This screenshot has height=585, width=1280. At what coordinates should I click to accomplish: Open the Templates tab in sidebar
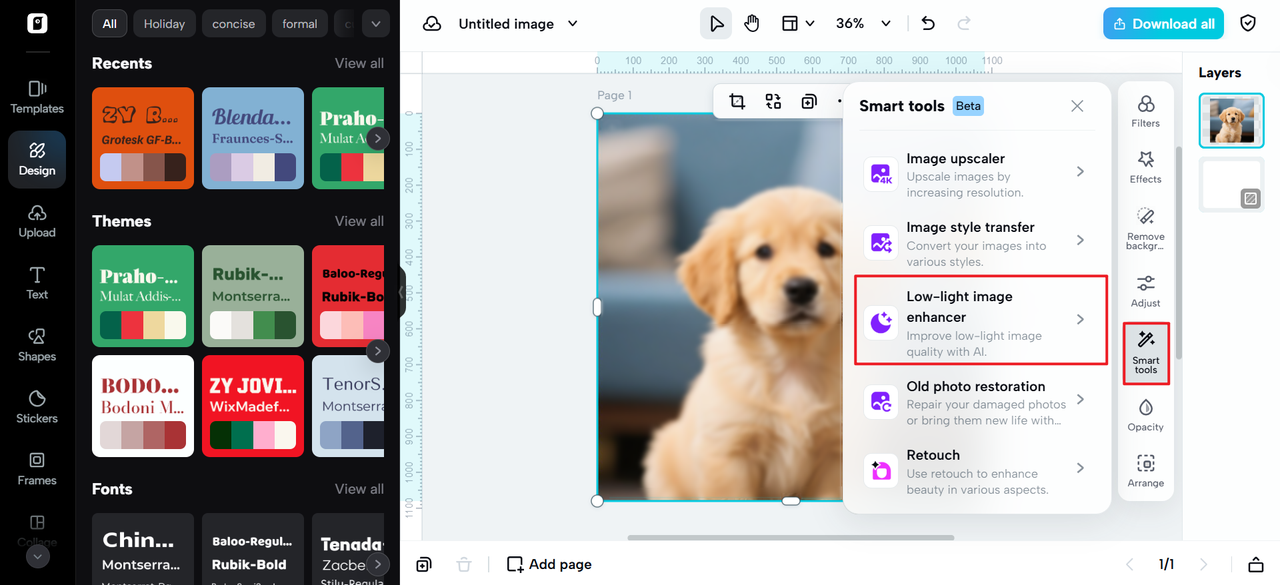pyautogui.click(x=37, y=96)
